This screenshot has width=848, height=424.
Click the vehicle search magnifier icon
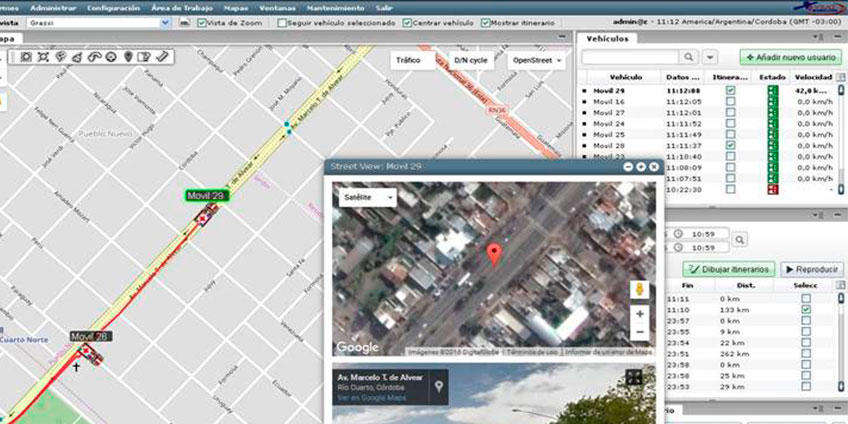[689, 57]
